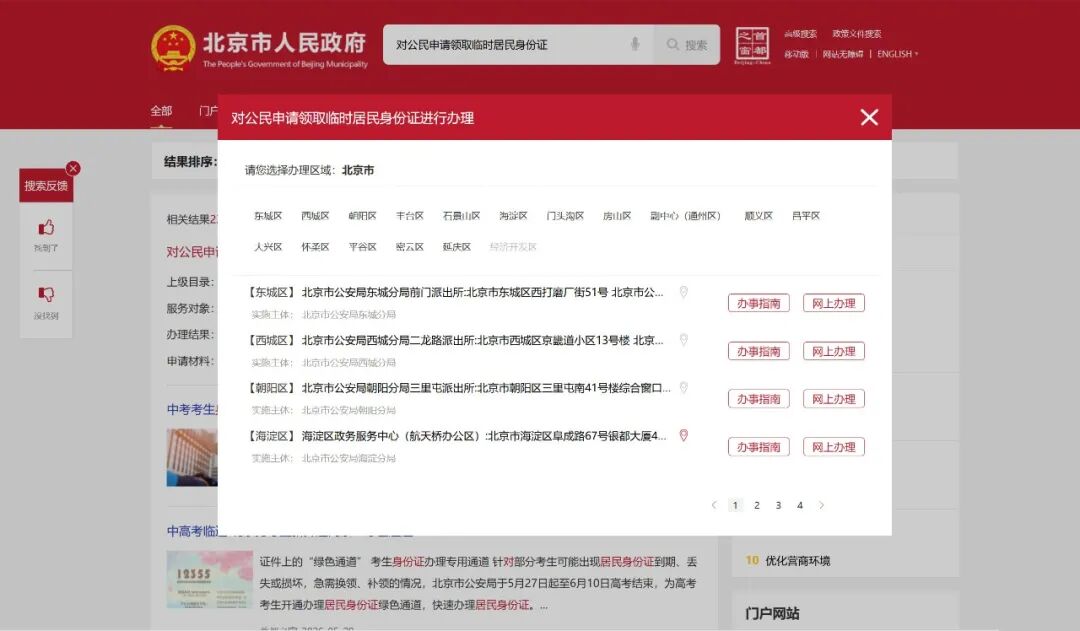The width and height of the screenshot is (1080, 631).
Task: Open the 移动版 mobile version link
Action: (796, 54)
